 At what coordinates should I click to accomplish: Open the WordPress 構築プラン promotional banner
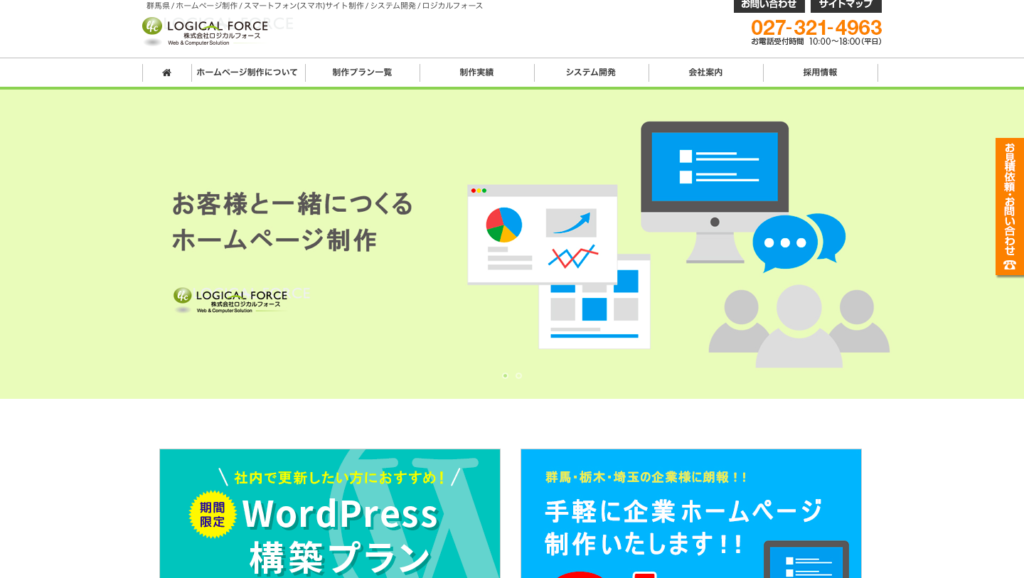pos(330,520)
